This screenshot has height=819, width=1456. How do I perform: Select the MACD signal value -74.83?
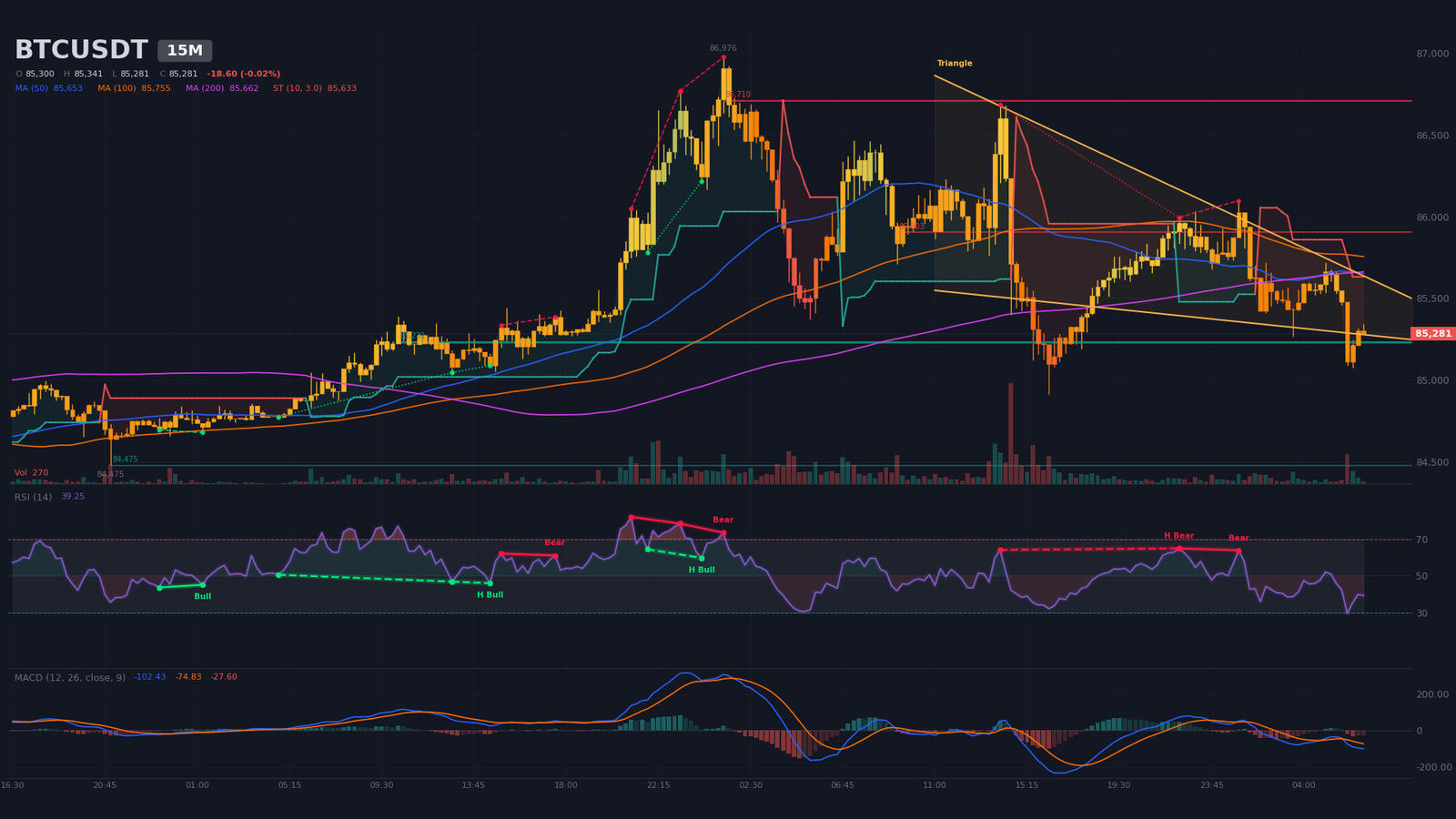[188, 677]
